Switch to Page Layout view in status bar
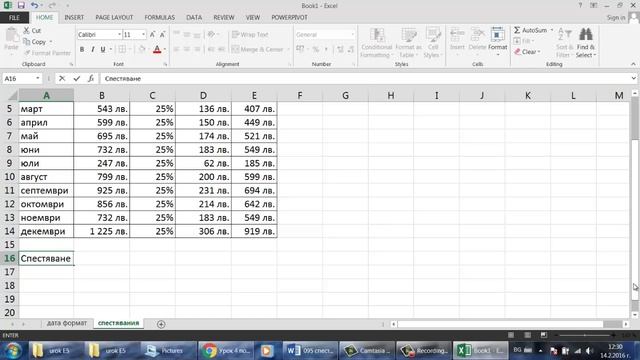 [x=527, y=335]
